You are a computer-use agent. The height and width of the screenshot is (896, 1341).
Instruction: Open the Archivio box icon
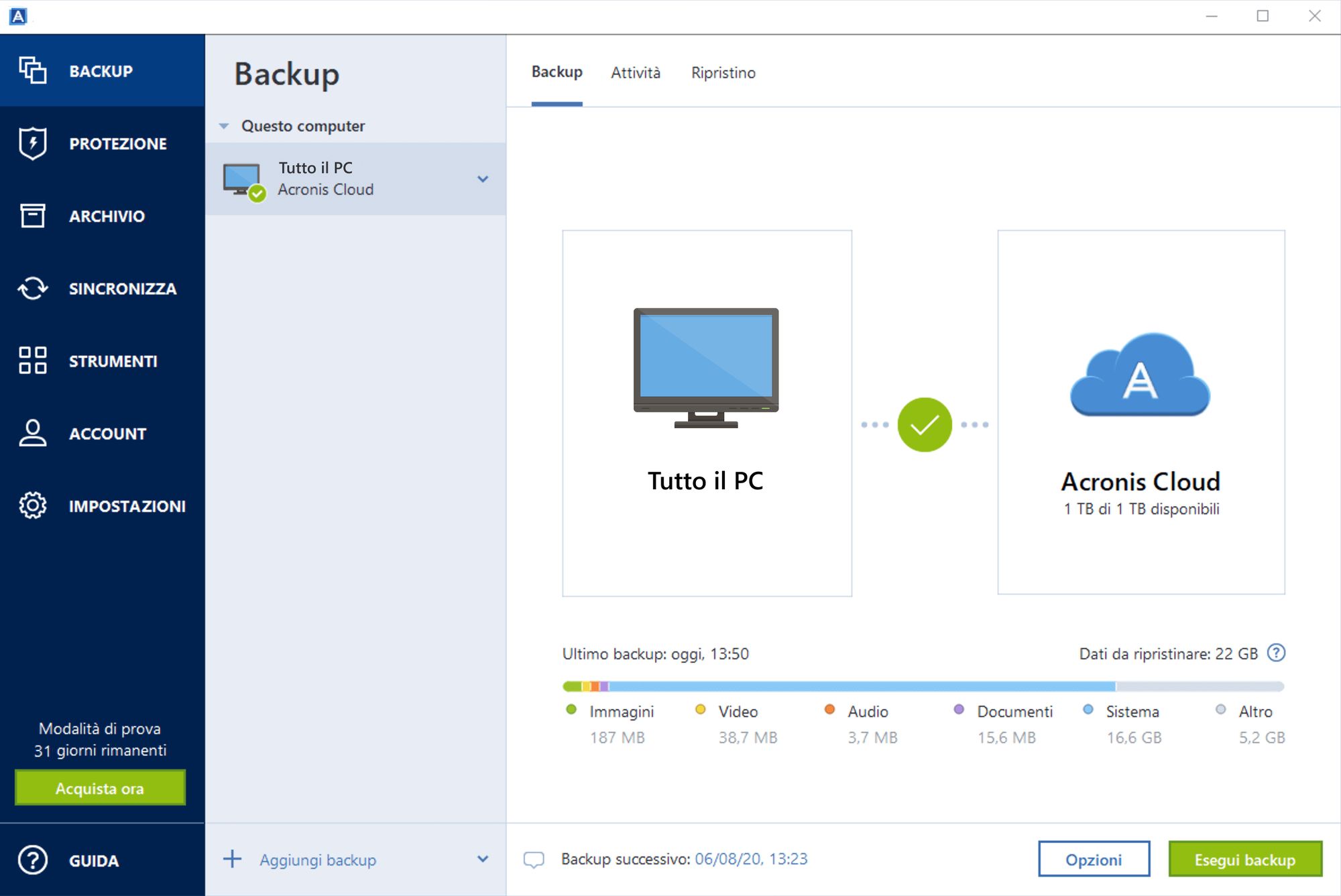click(x=32, y=216)
